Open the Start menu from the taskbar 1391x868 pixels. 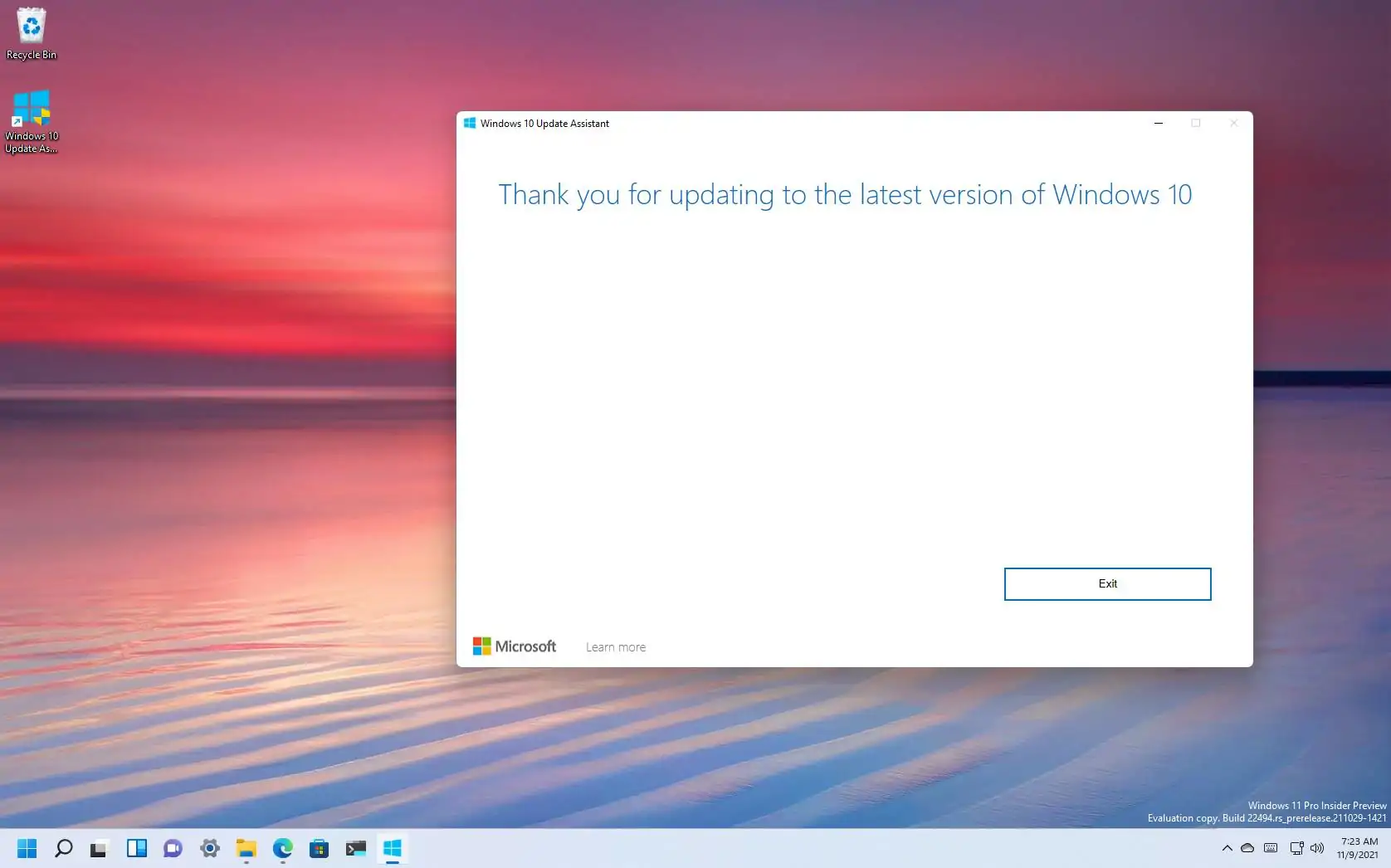(27, 849)
